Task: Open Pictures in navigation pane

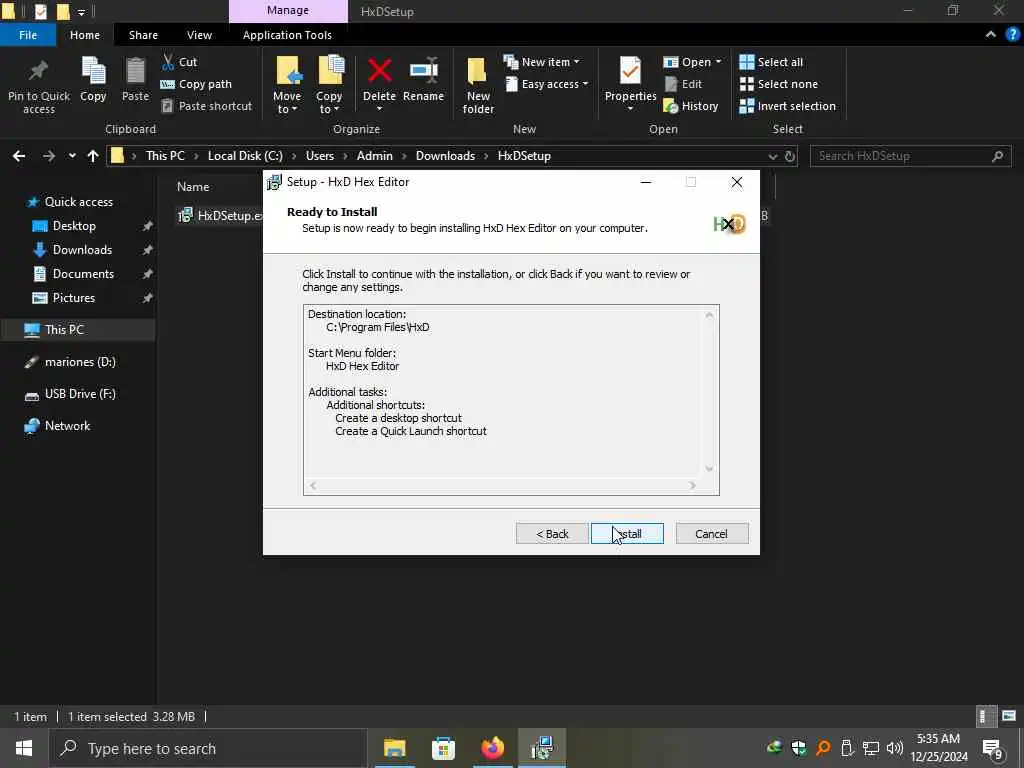Action: (74, 298)
